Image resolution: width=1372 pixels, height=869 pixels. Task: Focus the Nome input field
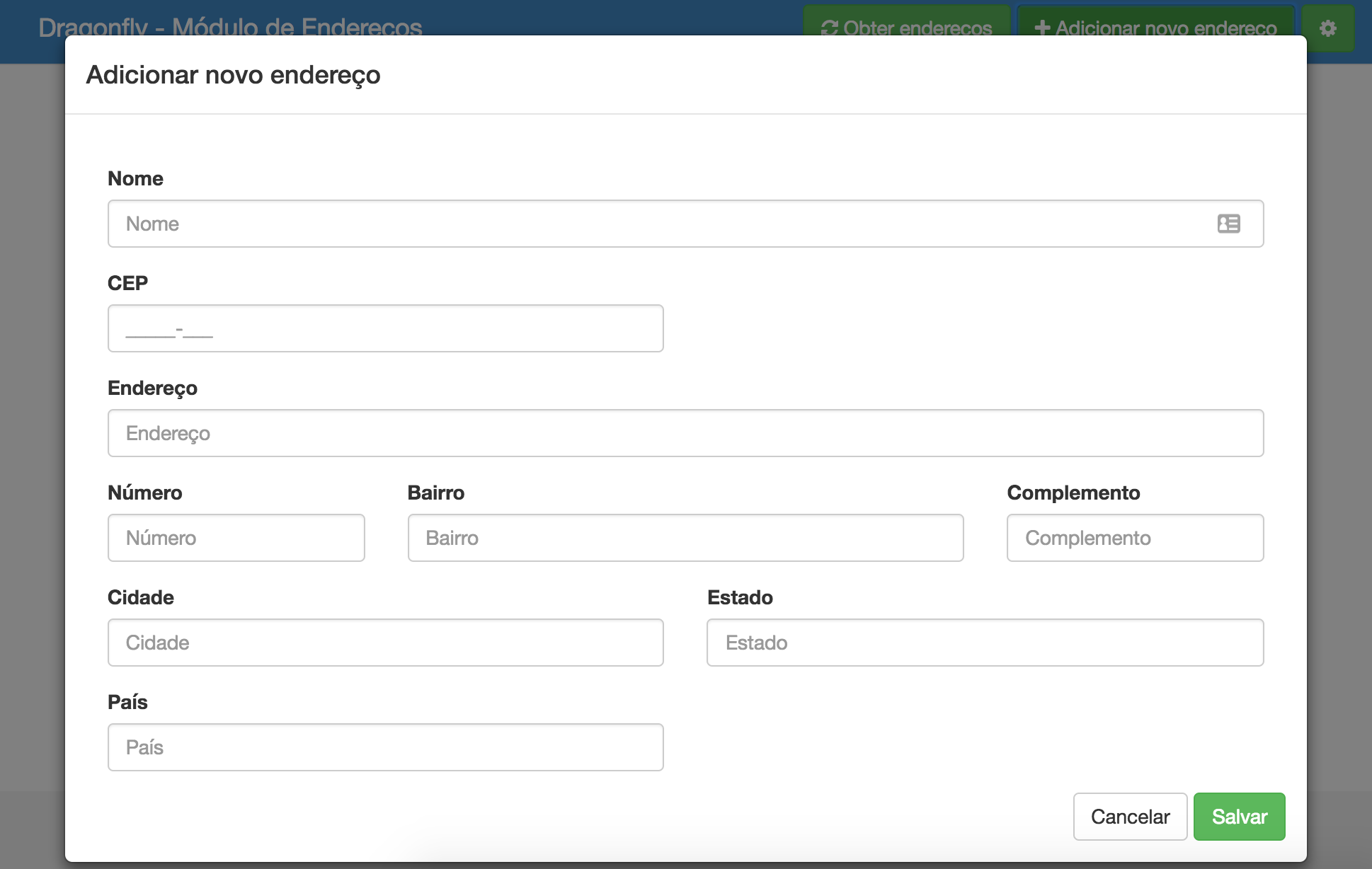click(x=685, y=224)
